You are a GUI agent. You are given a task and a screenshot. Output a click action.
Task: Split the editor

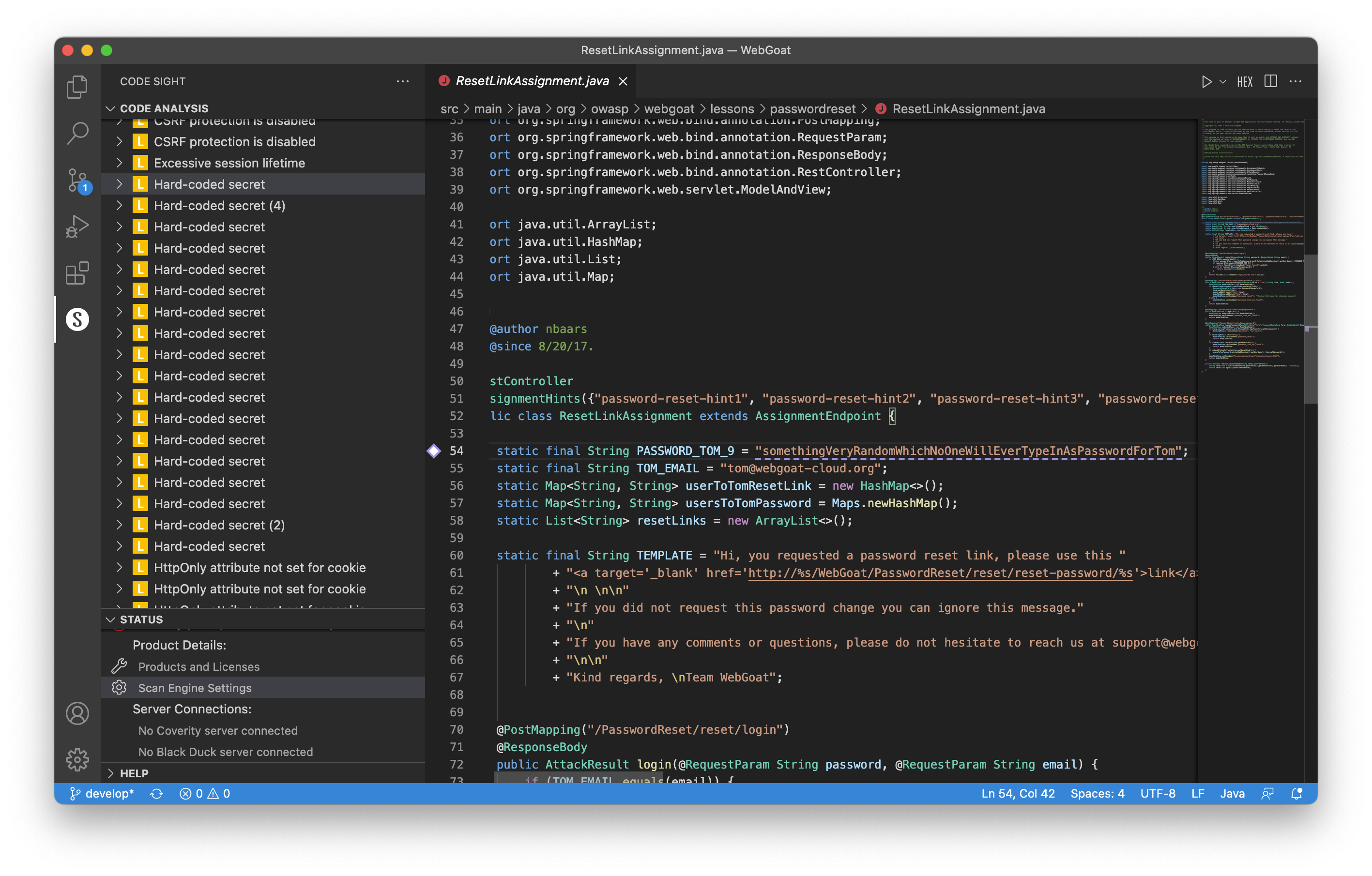1271,81
